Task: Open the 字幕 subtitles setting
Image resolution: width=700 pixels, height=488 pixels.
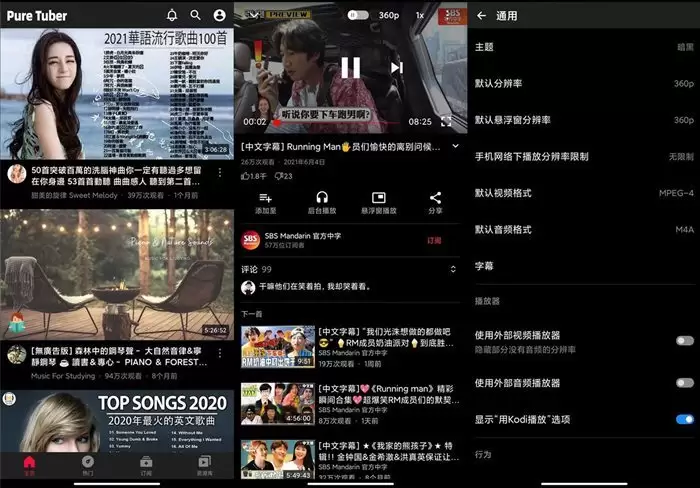Action: [584, 266]
